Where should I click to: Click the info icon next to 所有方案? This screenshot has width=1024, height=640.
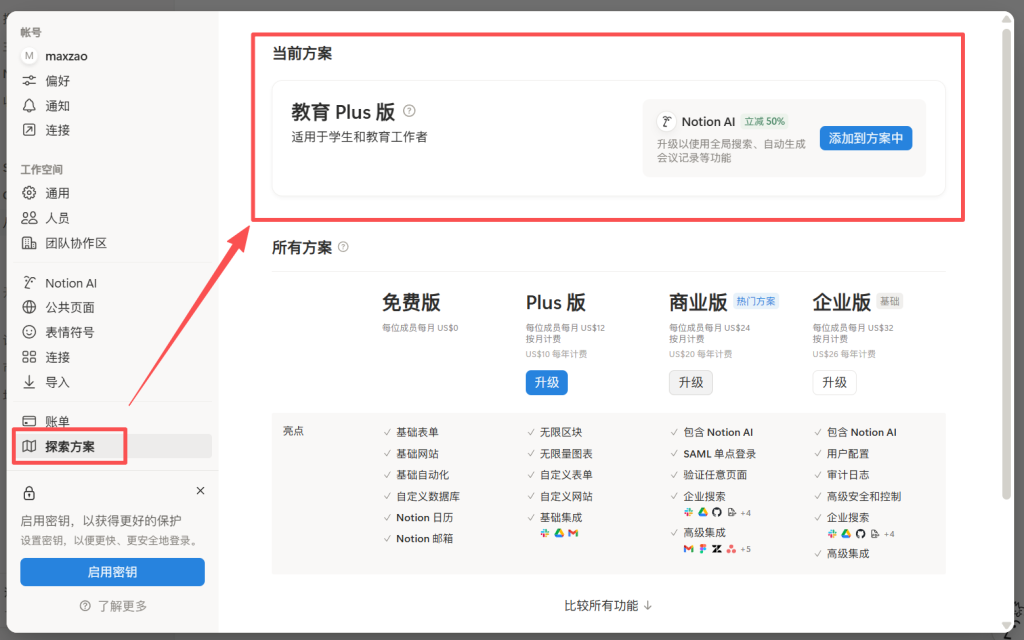click(x=343, y=247)
